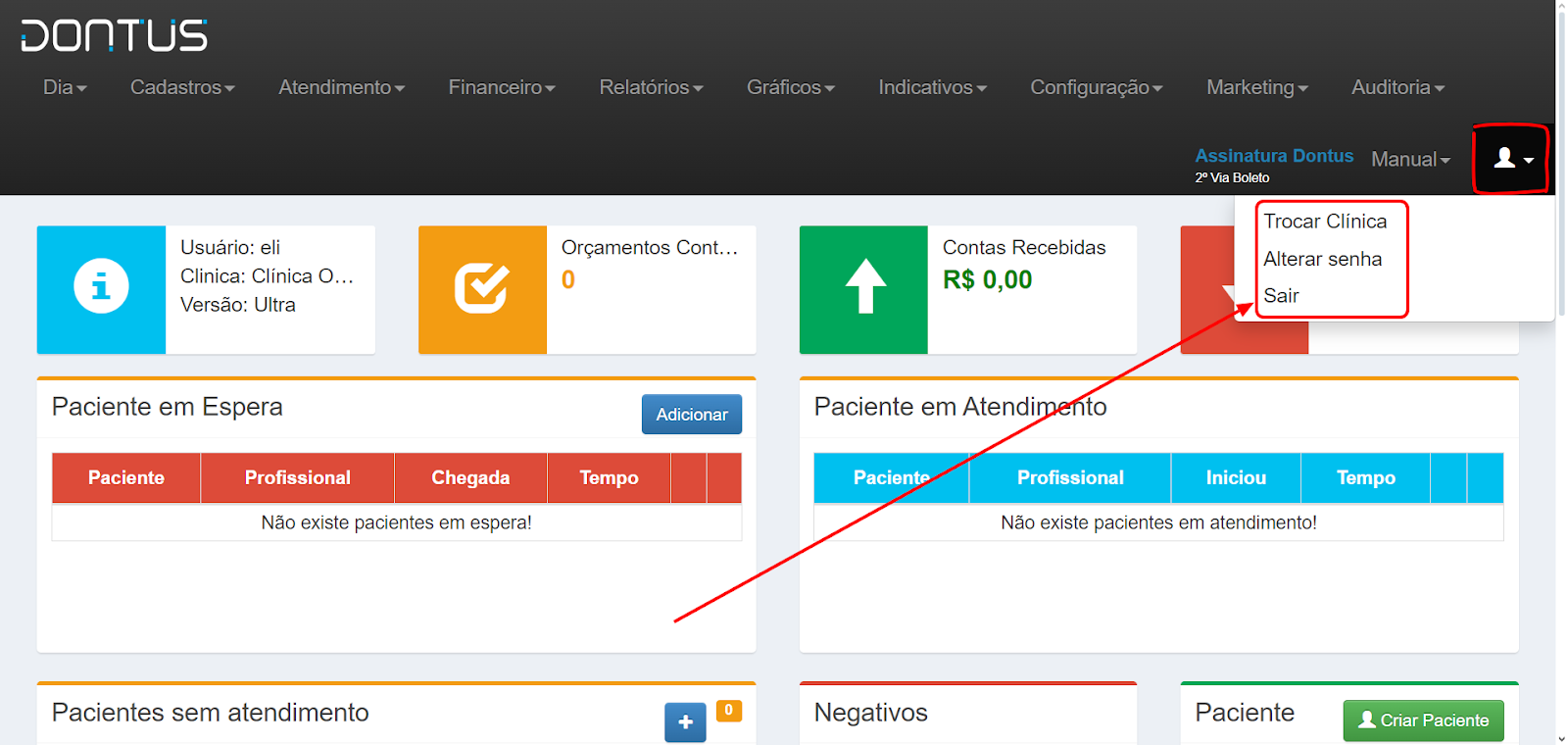The height and width of the screenshot is (745, 1568).
Task: Click Paciente header in Paciente em Espera table
Action: [x=126, y=477]
